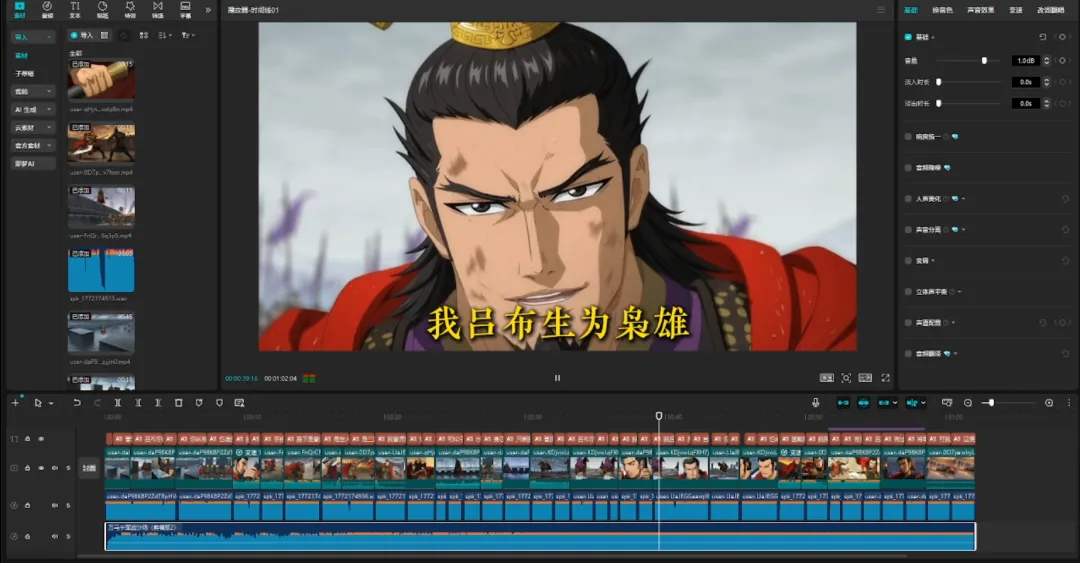Open the player hamburger menu icon
This screenshot has height=563, width=1080.
(881, 10)
